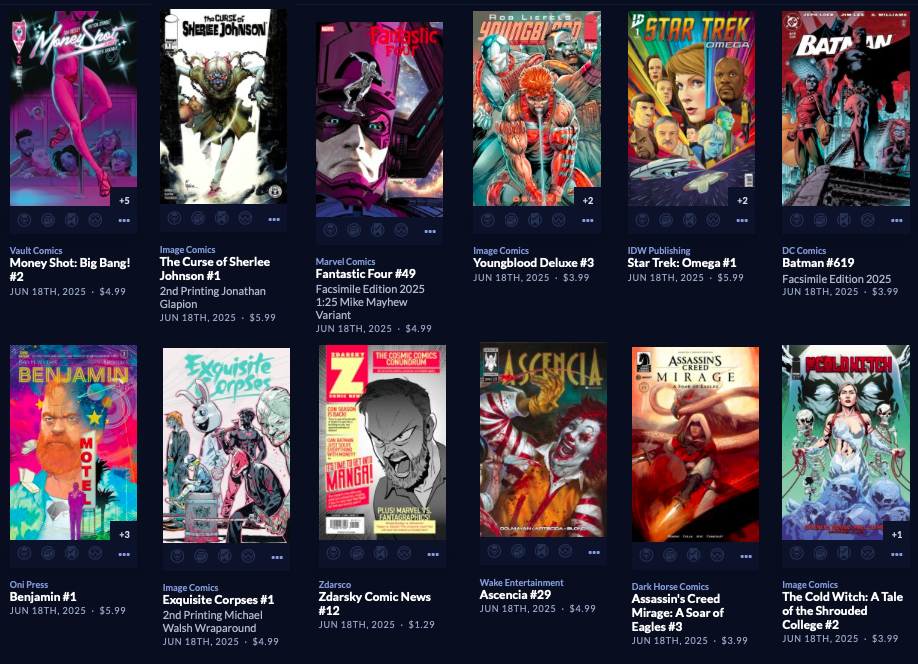Open the Zdarsky Comic News #12 title link

(375, 604)
